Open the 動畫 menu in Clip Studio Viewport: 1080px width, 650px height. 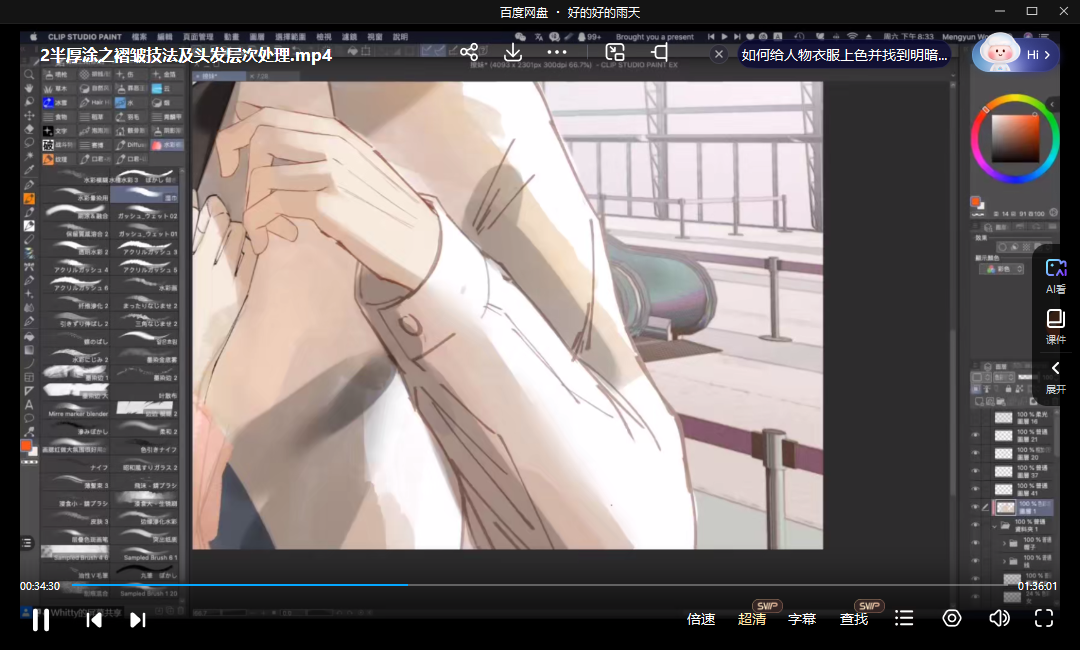click(x=231, y=36)
